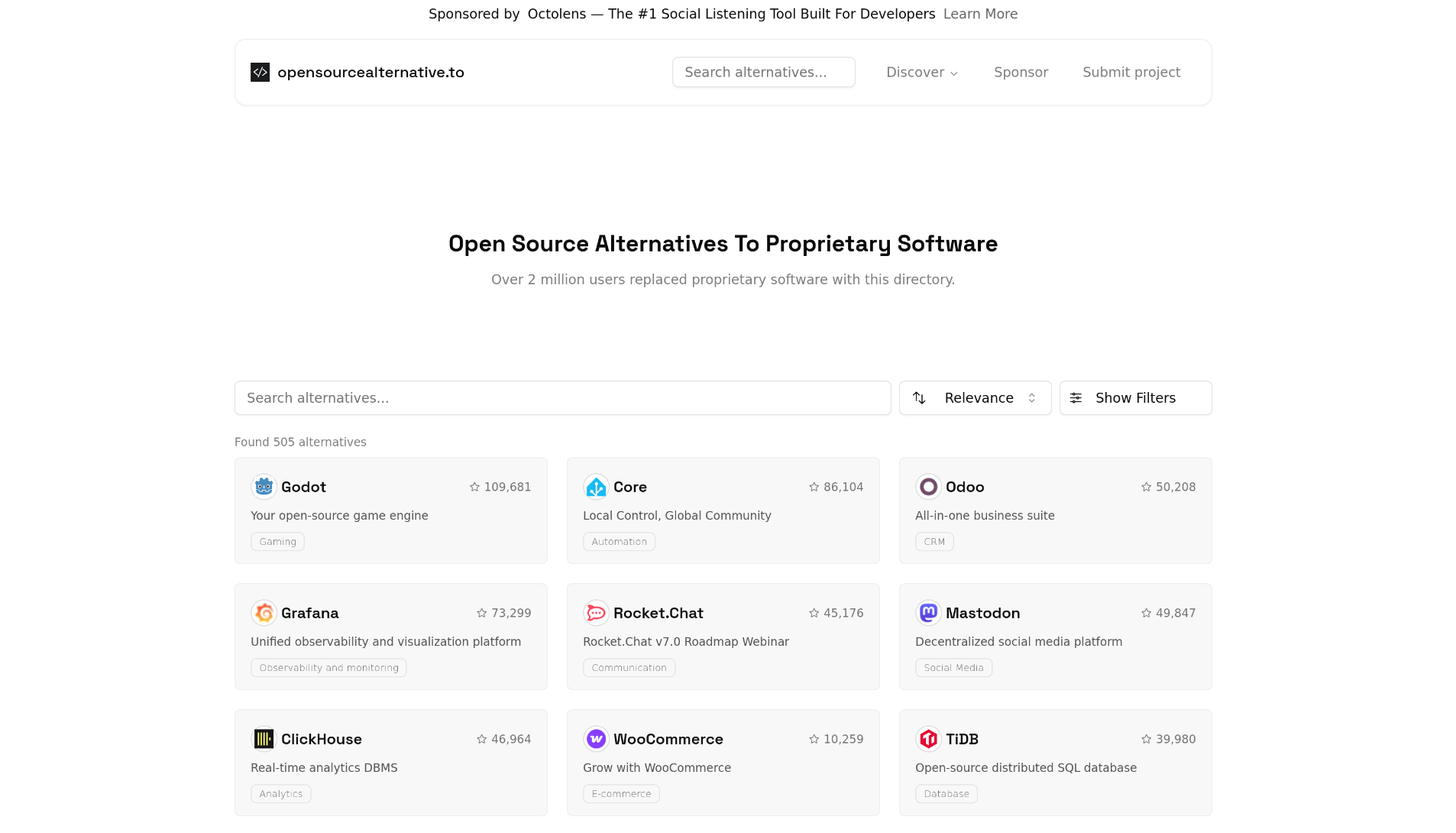Click the 45,176 star count

[843, 613]
